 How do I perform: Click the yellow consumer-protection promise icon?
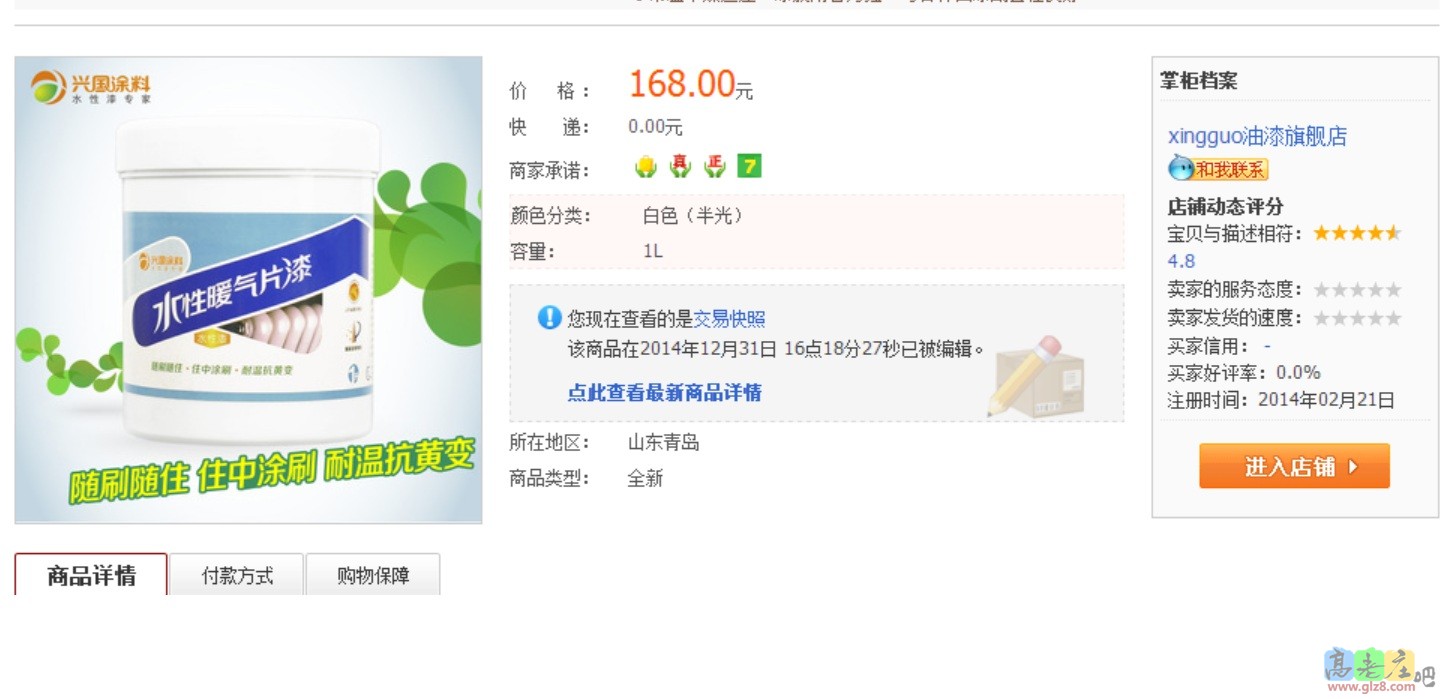(x=646, y=166)
